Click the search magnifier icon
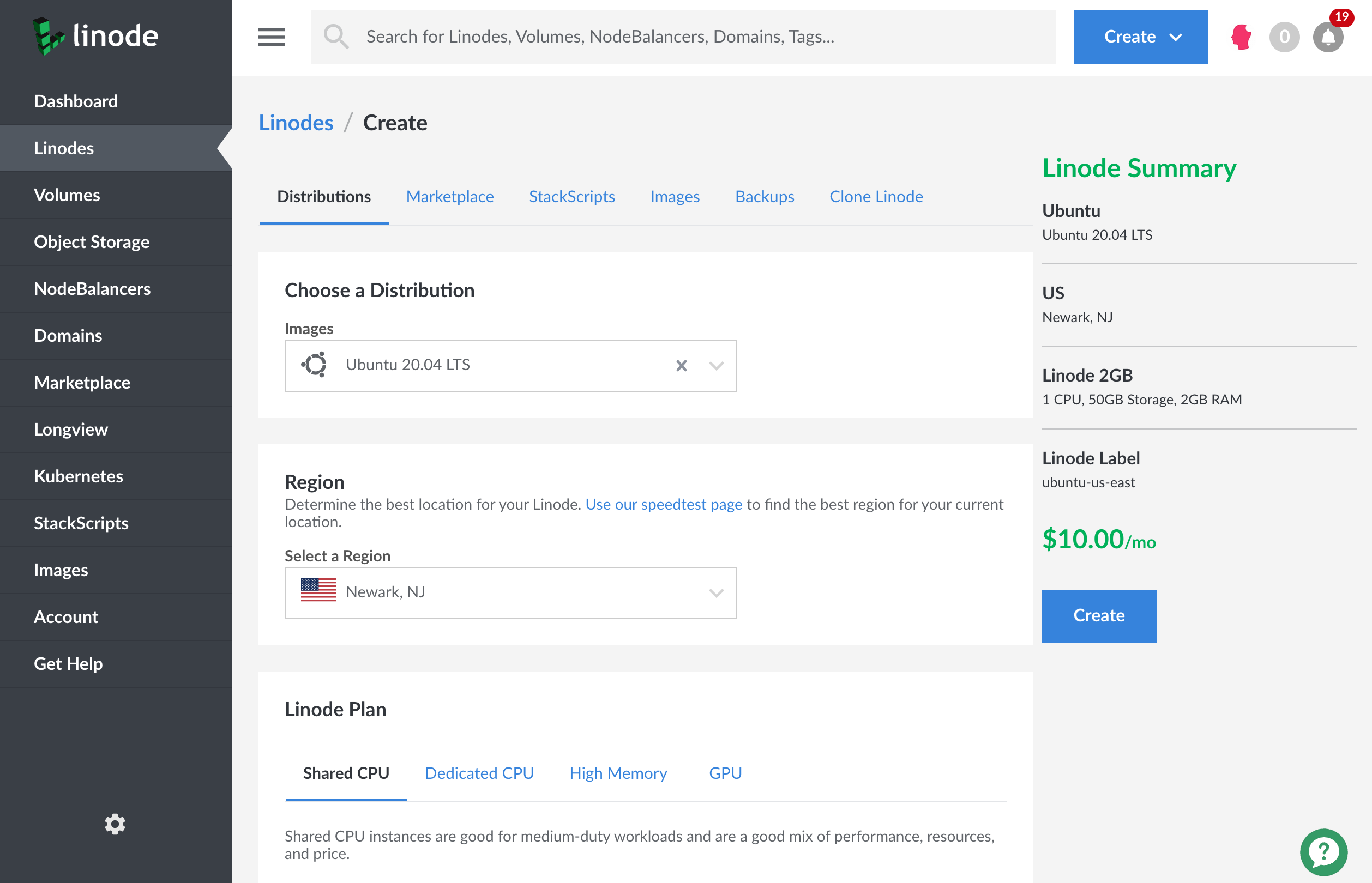 (336, 37)
